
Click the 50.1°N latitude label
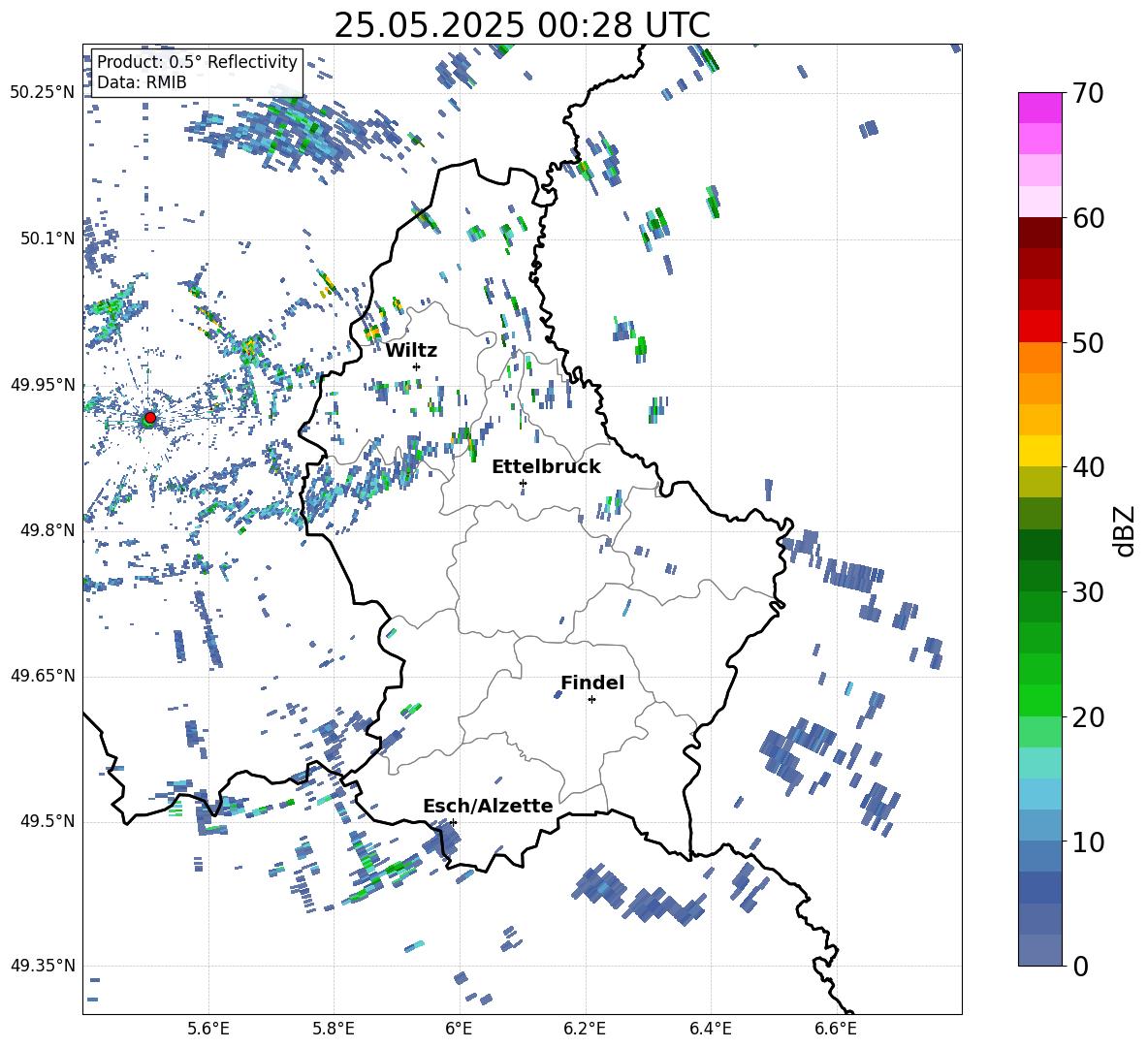47,238
